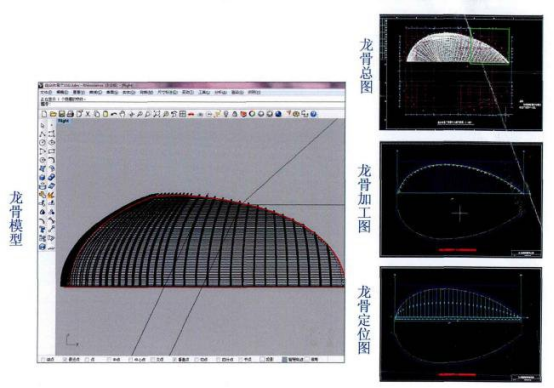Click the orange Explode icon

coord(51,195)
